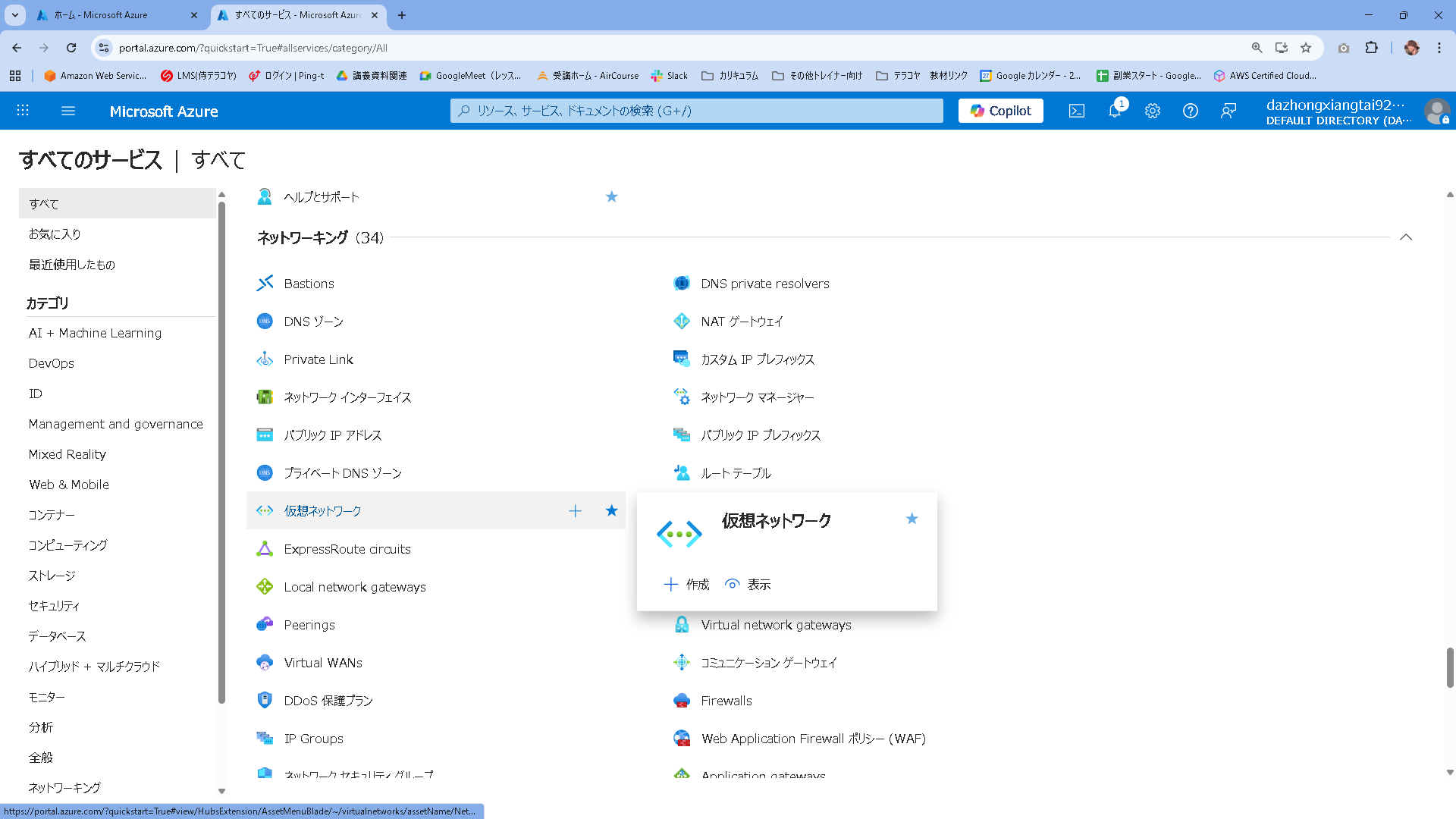The image size is (1456, 819).
Task: Open the feedback icon in header
Action: coord(1228,111)
